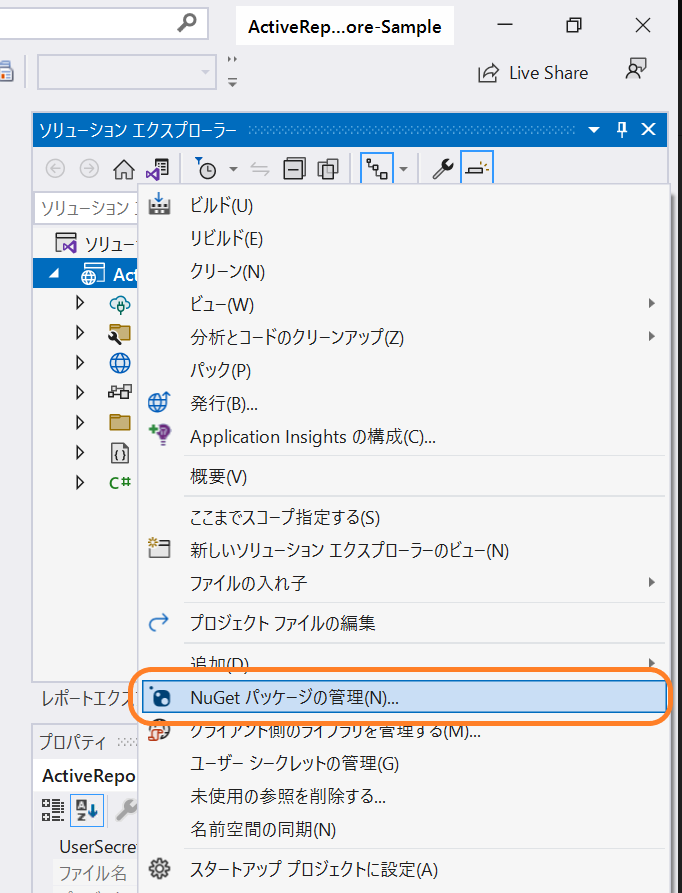Screen dimensions: 682x893
Task: Expand the pending changes filter dropdown arrow
Action: (233, 169)
